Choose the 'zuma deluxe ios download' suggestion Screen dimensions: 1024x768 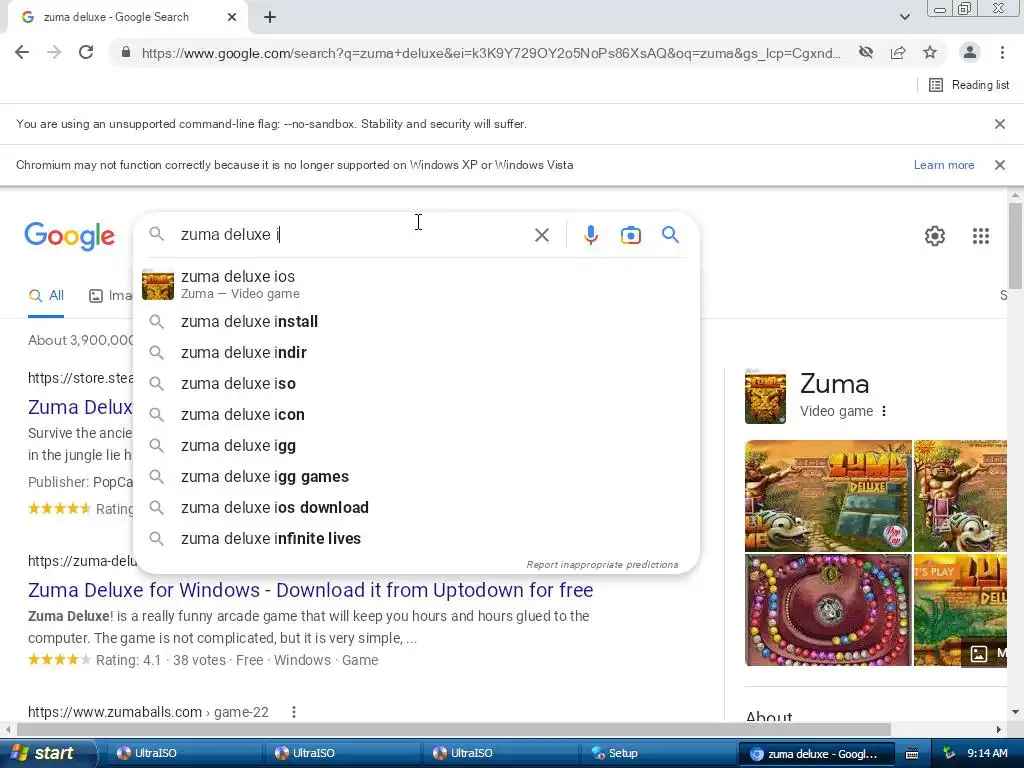(x=416, y=507)
